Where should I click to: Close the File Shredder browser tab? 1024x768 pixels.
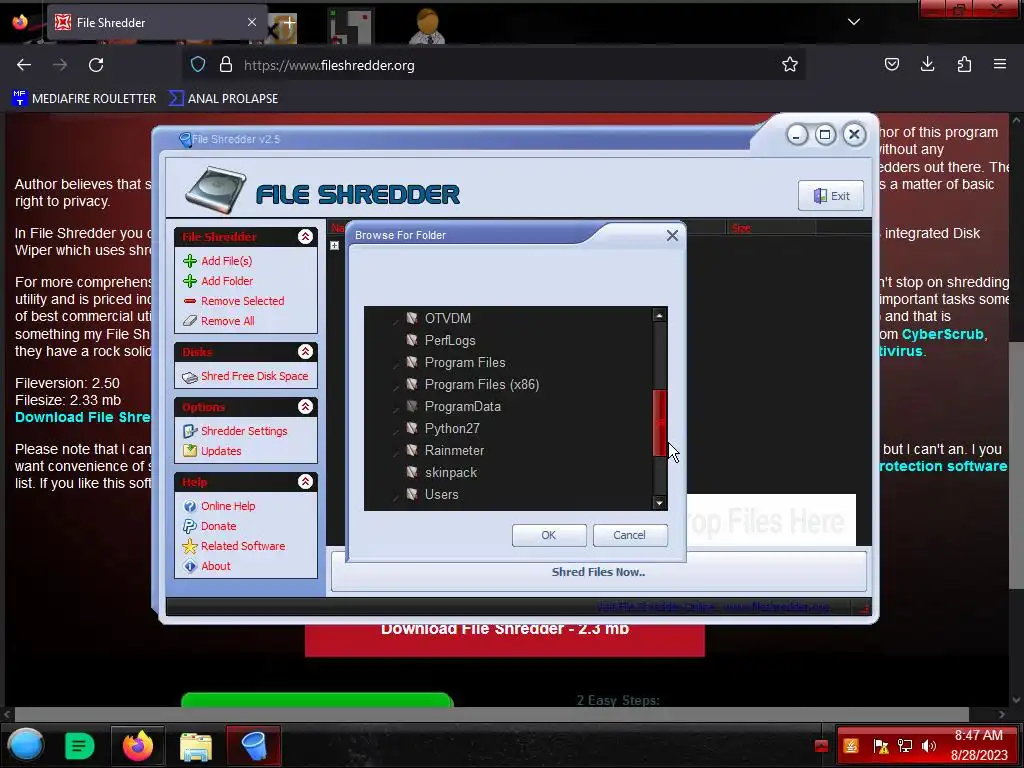point(251,22)
